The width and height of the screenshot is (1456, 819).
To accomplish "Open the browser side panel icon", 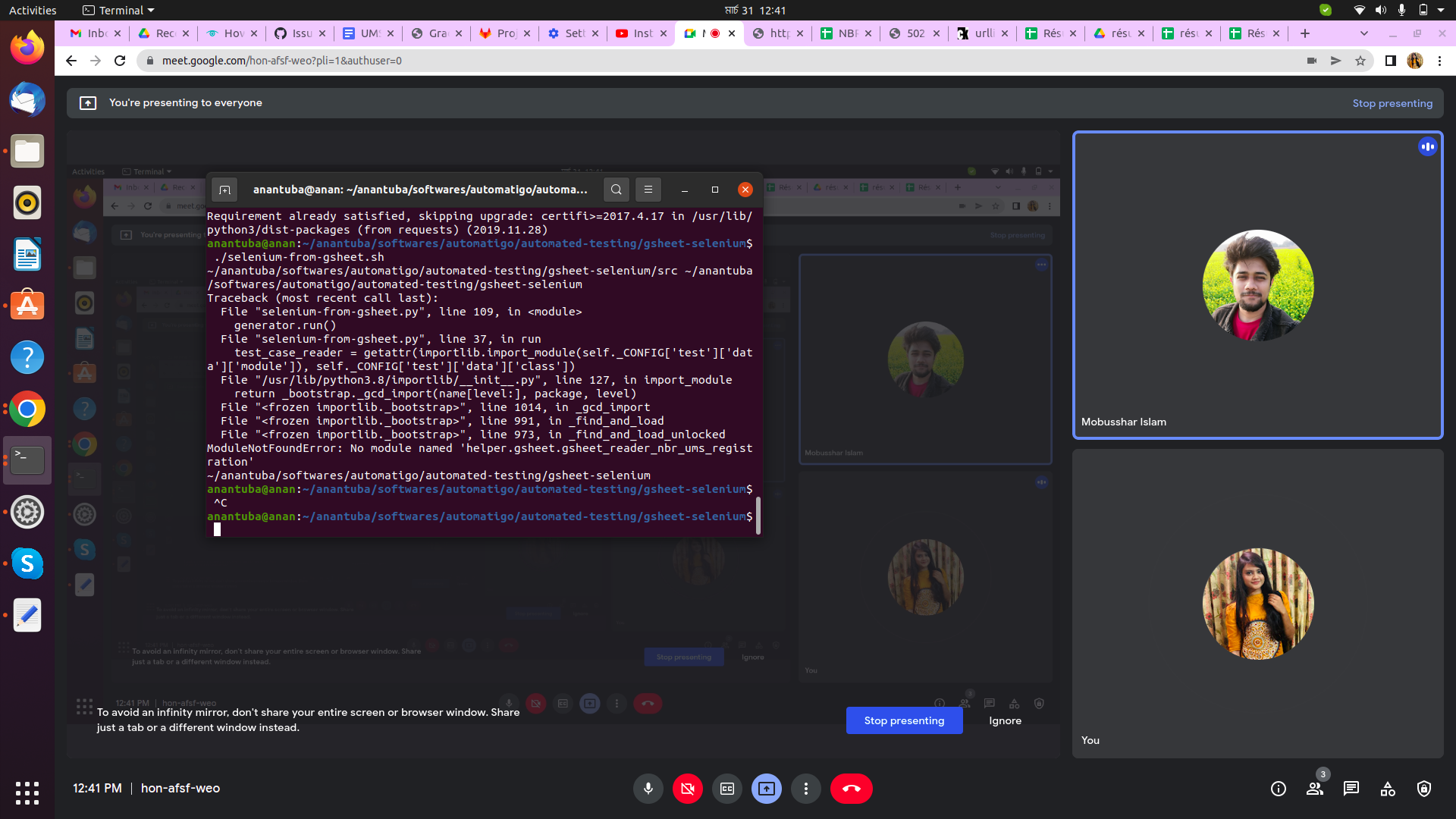I will tap(1390, 61).
